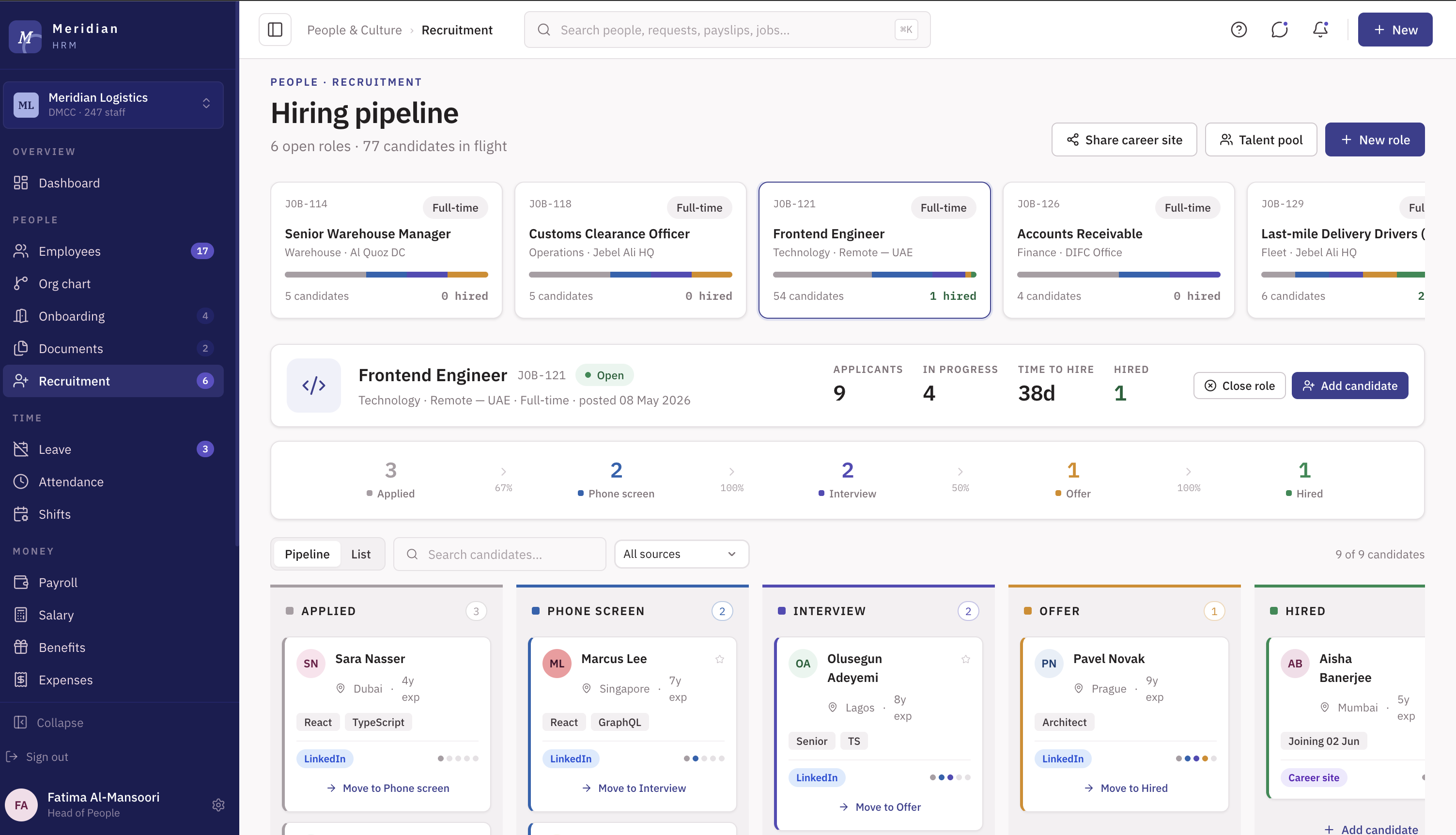Viewport: 1456px width, 835px height.
Task: Move Sara Nasser to Phone screen
Action: coord(387,788)
